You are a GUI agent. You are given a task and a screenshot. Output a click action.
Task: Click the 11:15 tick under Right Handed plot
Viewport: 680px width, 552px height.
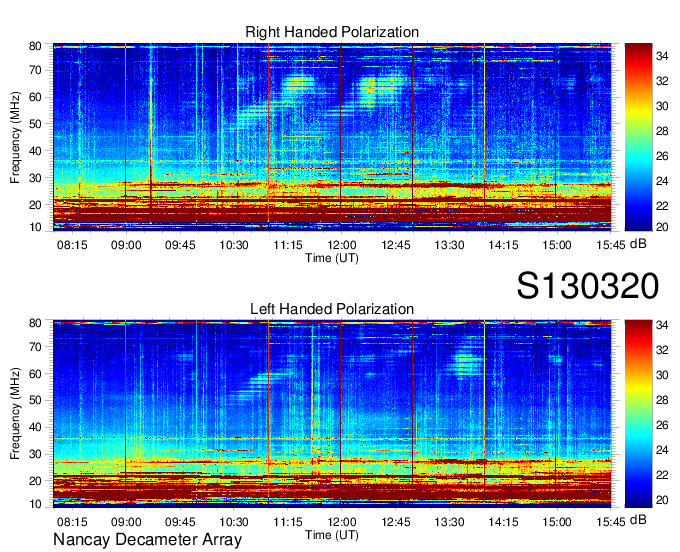point(288,245)
